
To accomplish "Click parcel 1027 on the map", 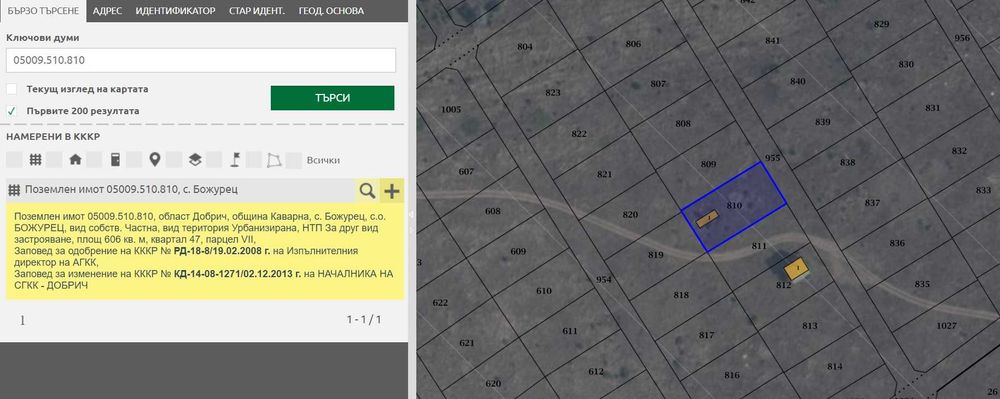I will click(947, 326).
